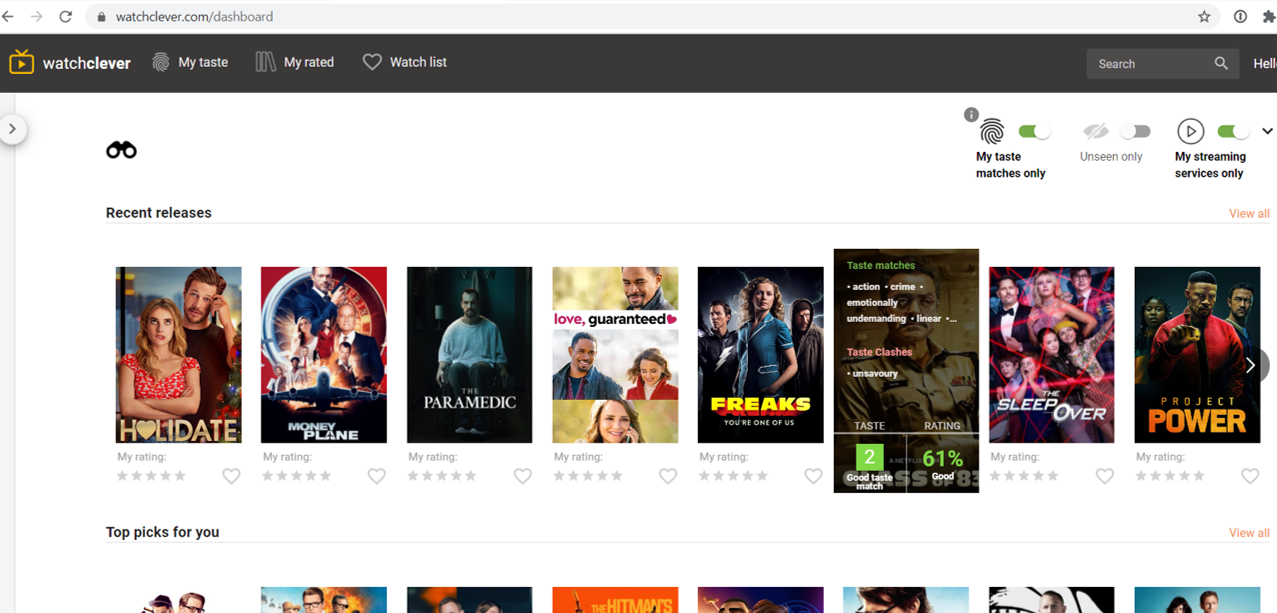Open The Paramedic movie poster

(x=470, y=355)
